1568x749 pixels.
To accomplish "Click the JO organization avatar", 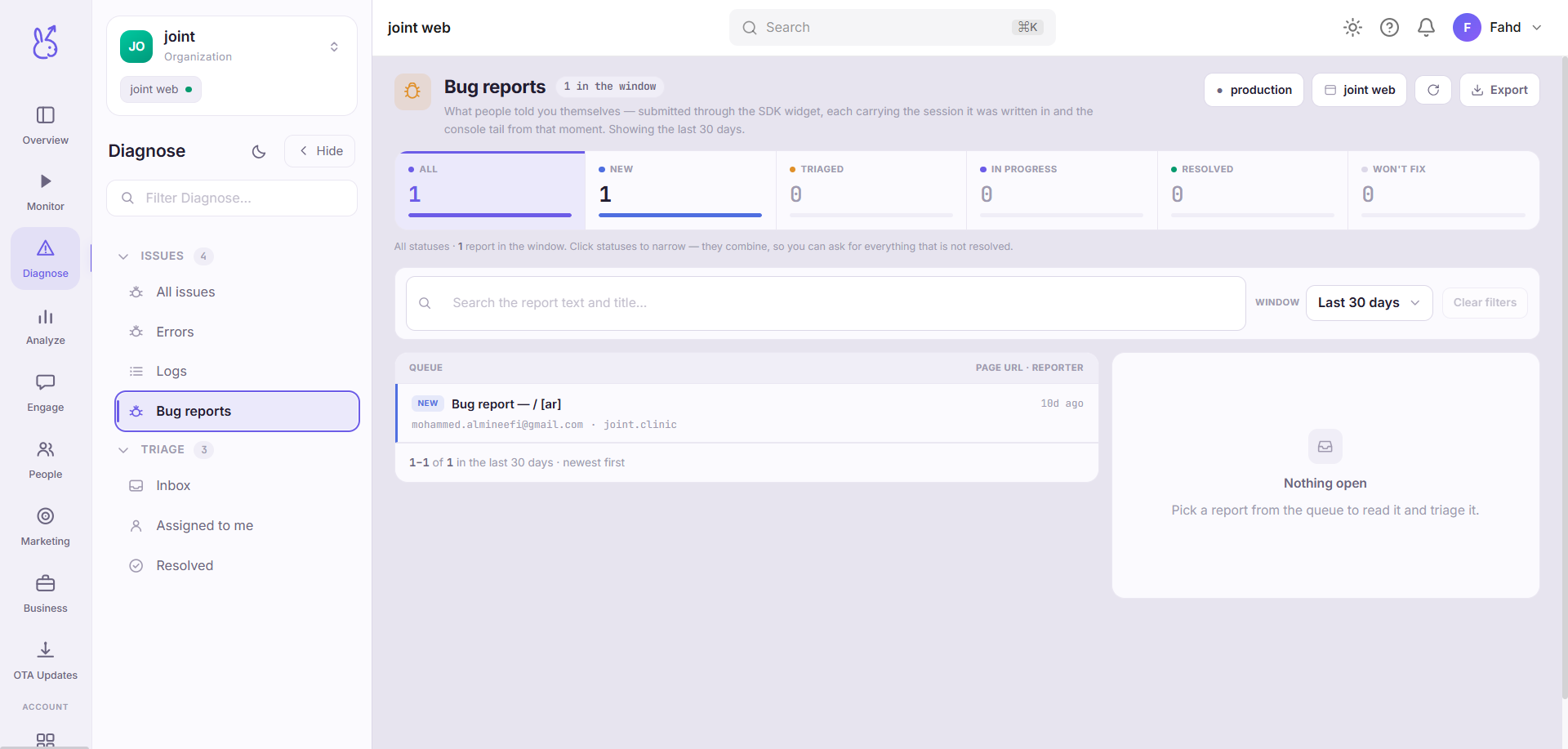I will (136, 47).
